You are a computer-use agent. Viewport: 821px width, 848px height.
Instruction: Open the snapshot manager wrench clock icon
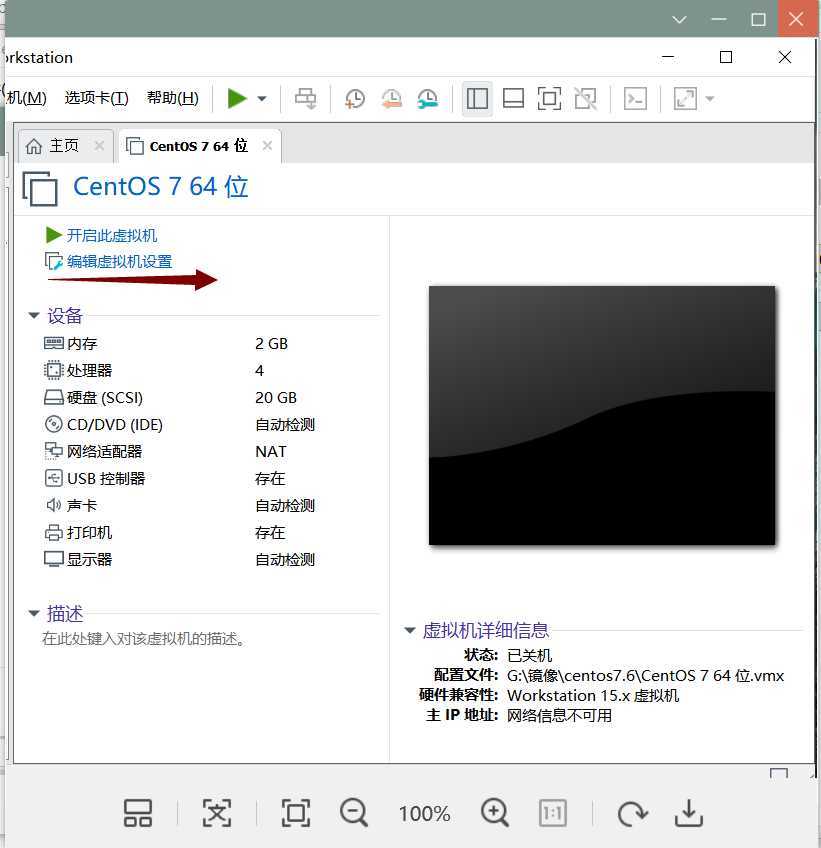pyautogui.click(x=428, y=99)
